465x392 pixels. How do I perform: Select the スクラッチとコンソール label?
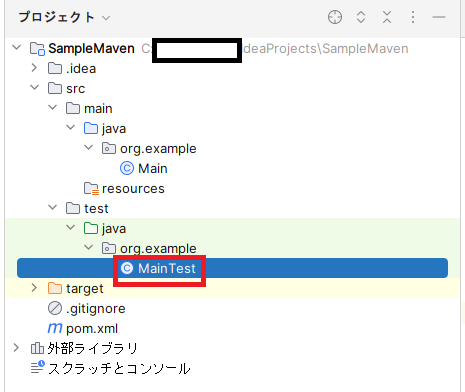119,368
